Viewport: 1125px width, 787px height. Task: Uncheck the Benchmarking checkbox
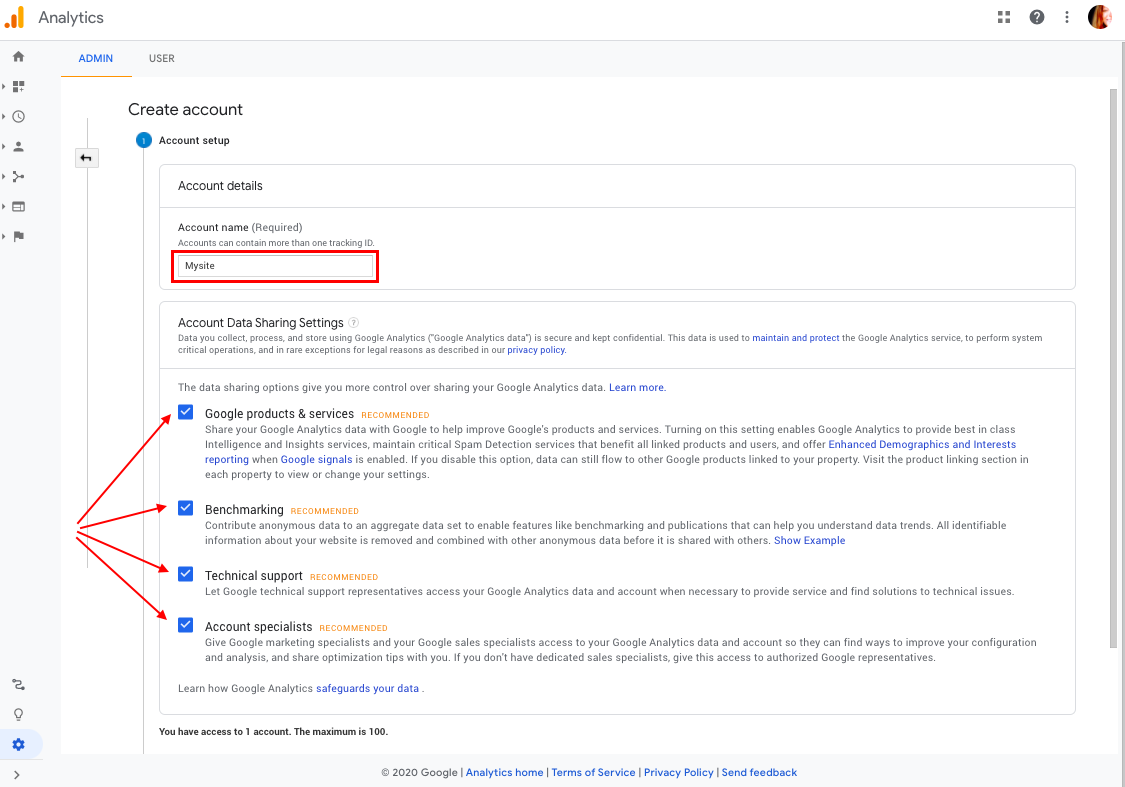[186, 509]
